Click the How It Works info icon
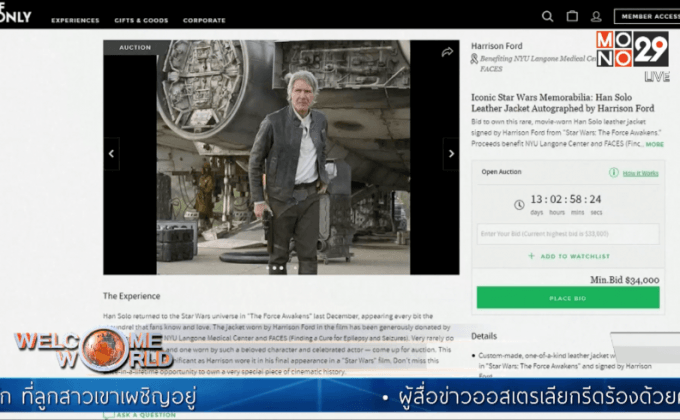Image resolution: width=680 pixels, height=420 pixels. [x=614, y=173]
